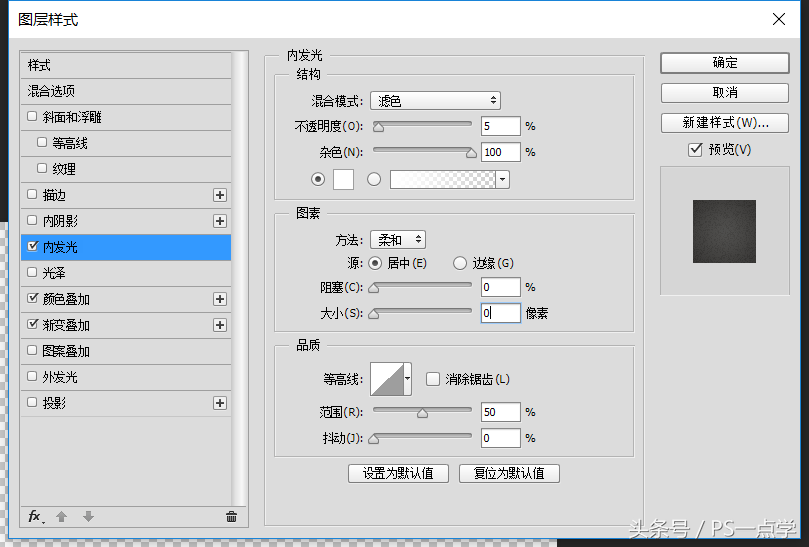809x547 pixels.
Task: Select 光泽 row in style list
Action: (x=126, y=273)
